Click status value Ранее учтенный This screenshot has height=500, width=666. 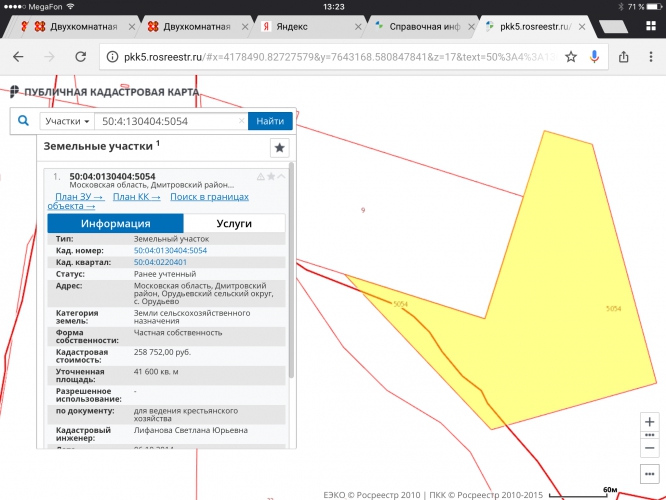pos(165,274)
